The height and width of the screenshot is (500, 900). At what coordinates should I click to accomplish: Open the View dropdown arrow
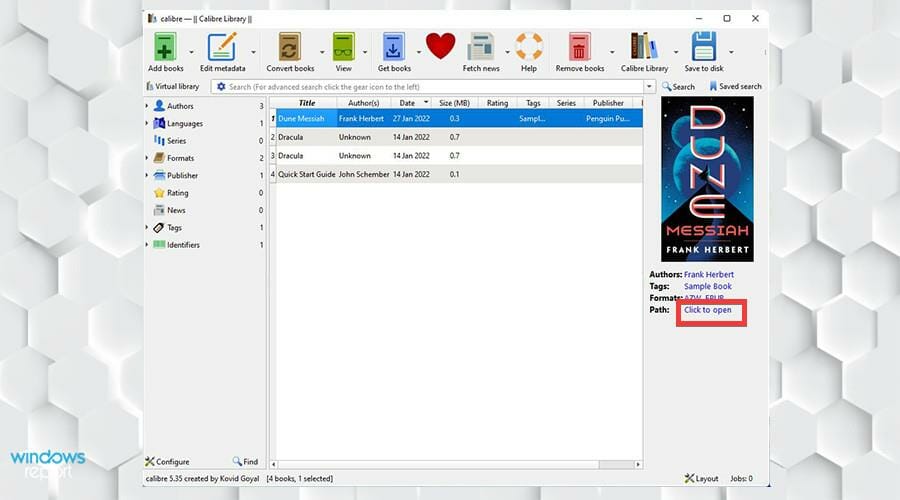pos(365,52)
